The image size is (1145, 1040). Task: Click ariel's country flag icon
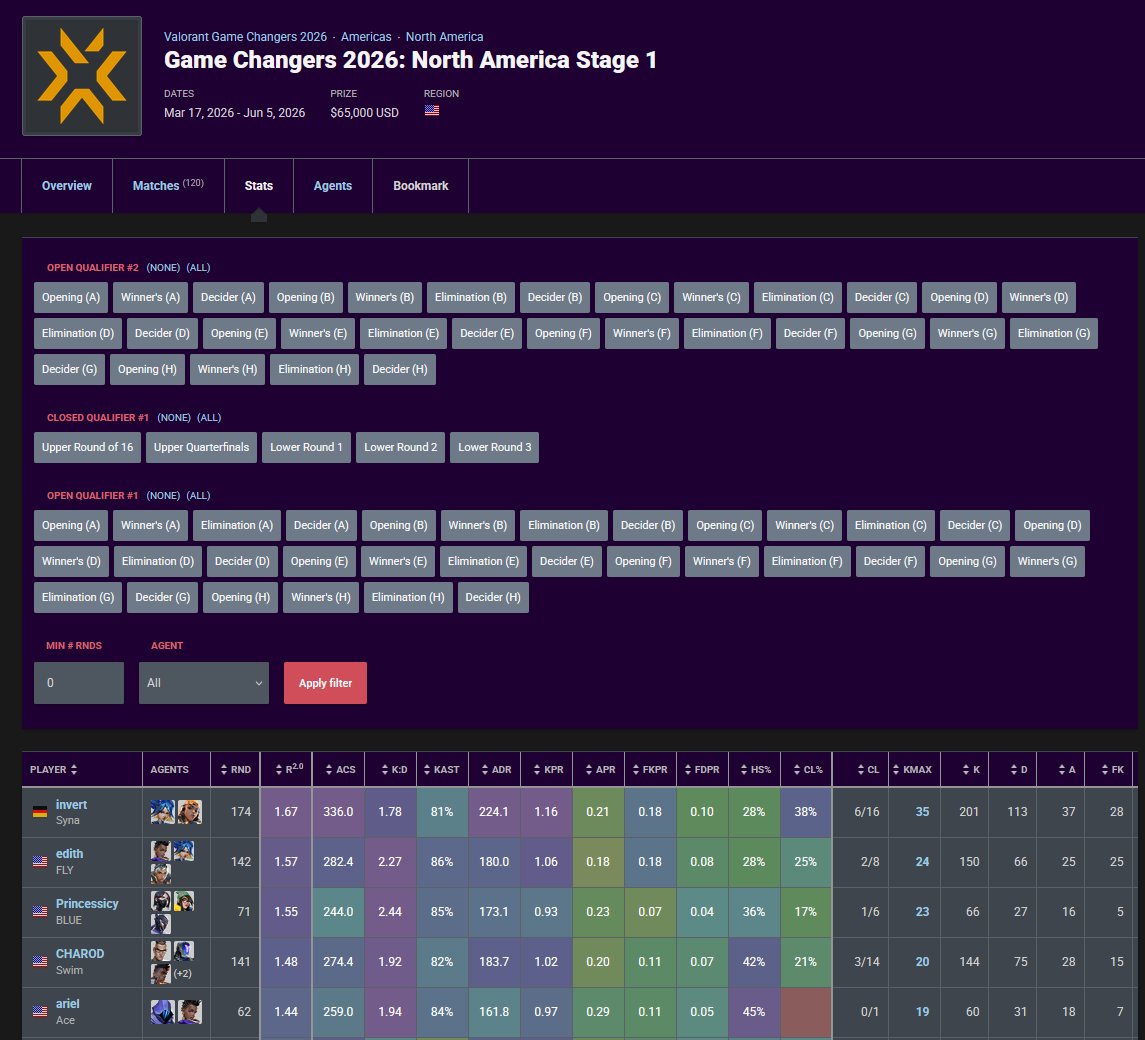click(40, 1012)
